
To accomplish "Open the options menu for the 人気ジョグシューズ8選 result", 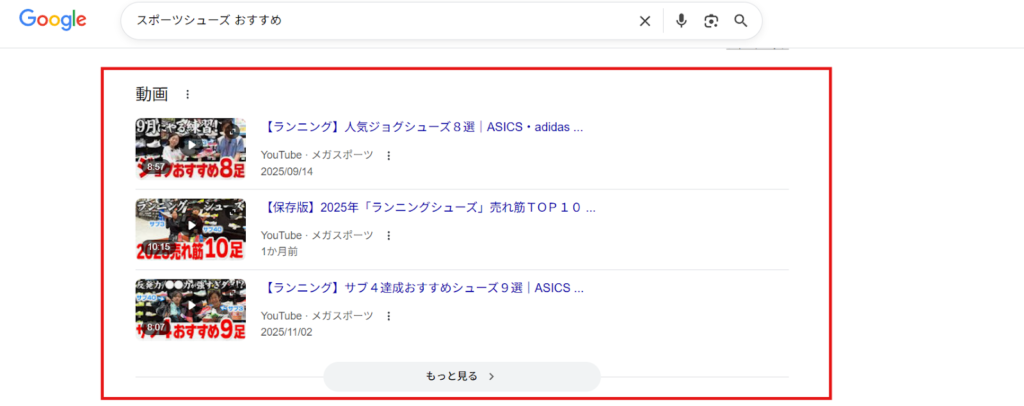I will click(x=389, y=155).
